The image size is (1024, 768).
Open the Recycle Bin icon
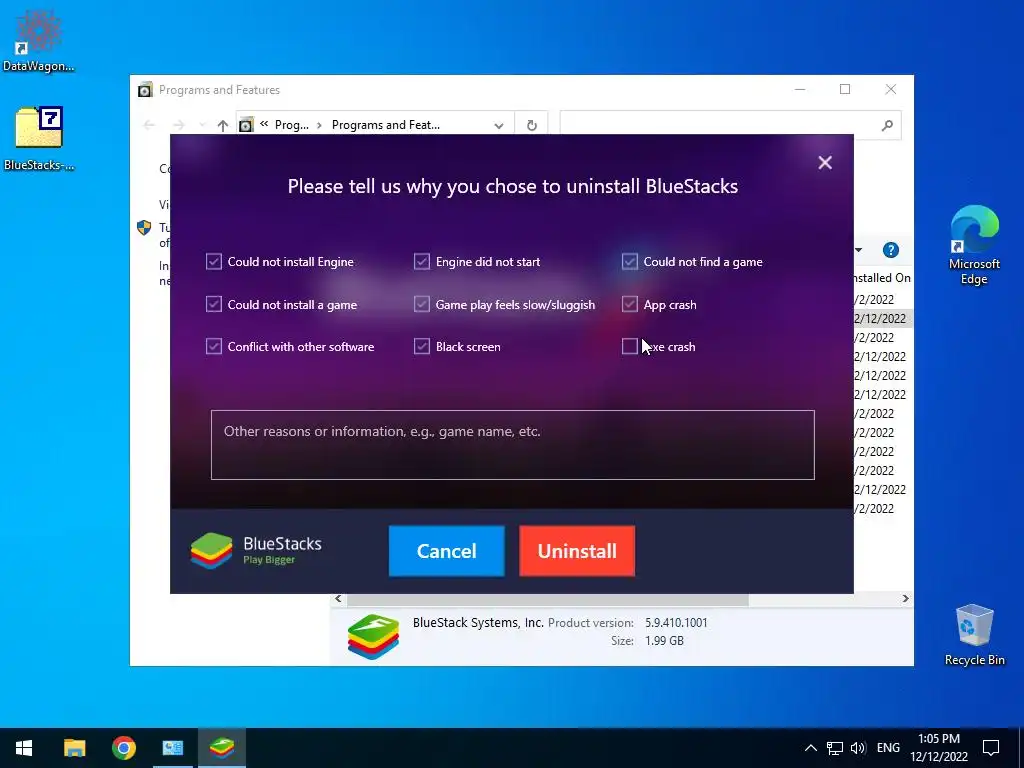(974, 635)
